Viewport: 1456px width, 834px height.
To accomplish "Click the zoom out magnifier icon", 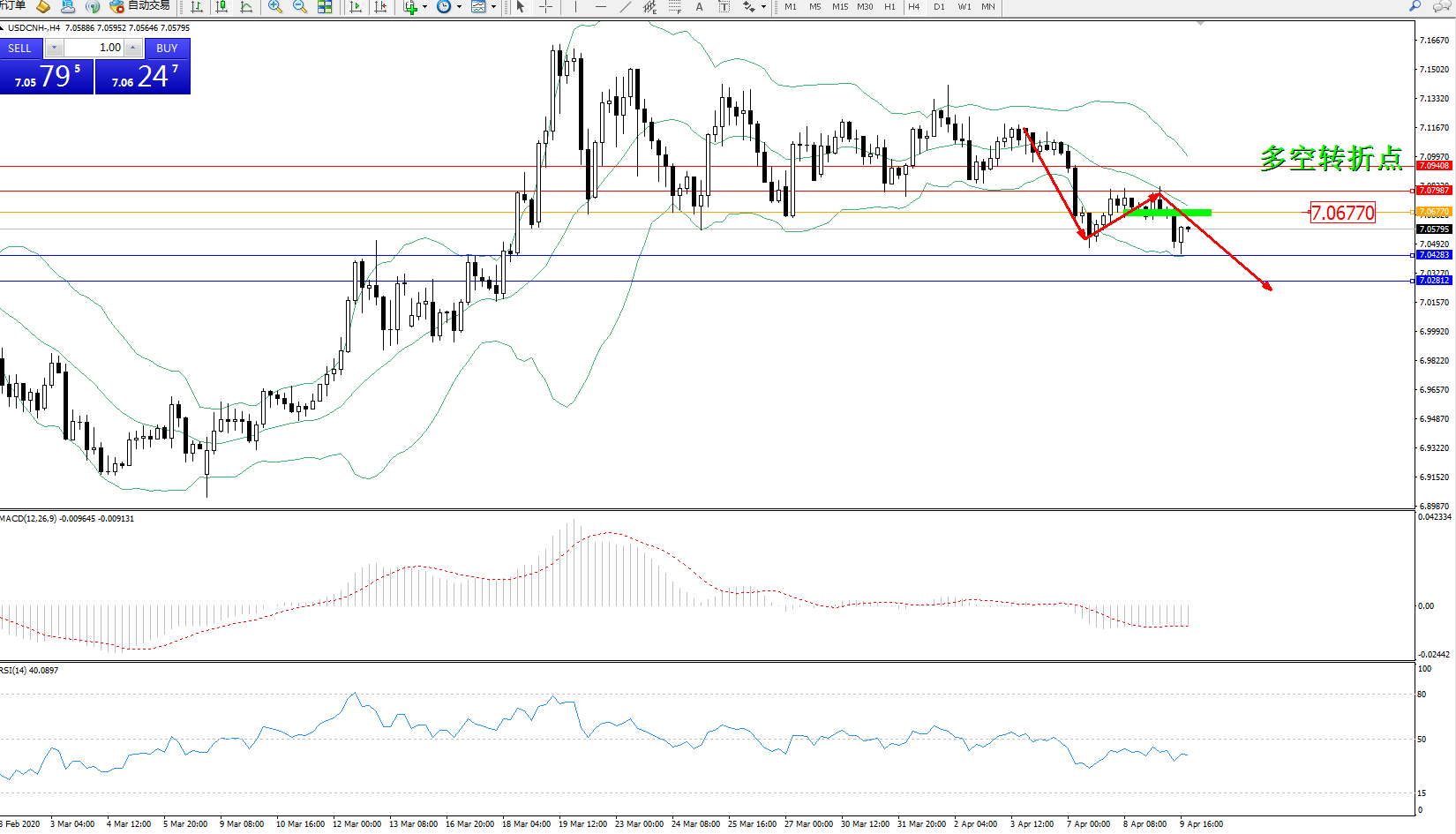I will [x=300, y=7].
